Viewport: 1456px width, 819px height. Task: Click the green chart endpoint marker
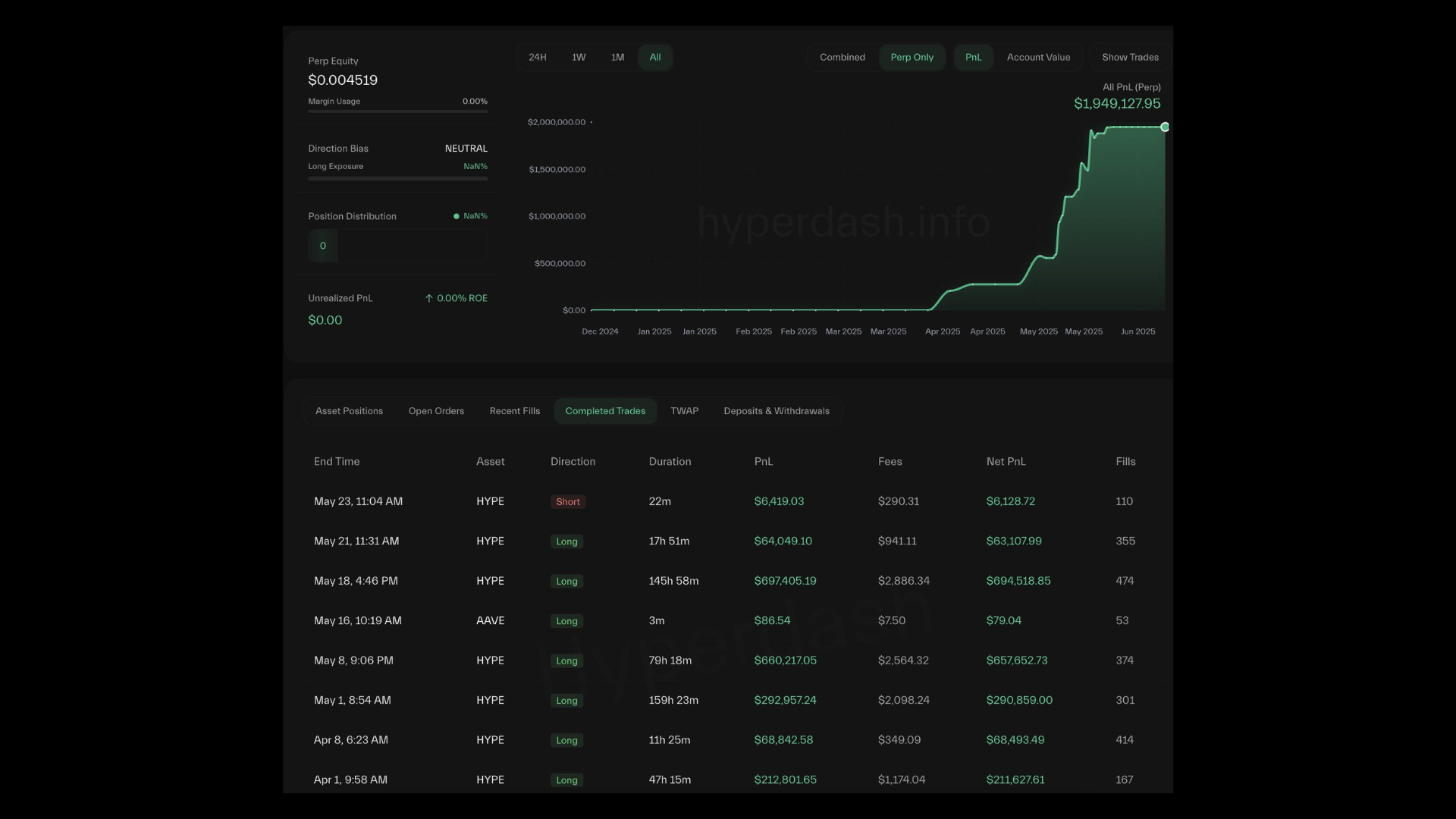pyautogui.click(x=1165, y=127)
